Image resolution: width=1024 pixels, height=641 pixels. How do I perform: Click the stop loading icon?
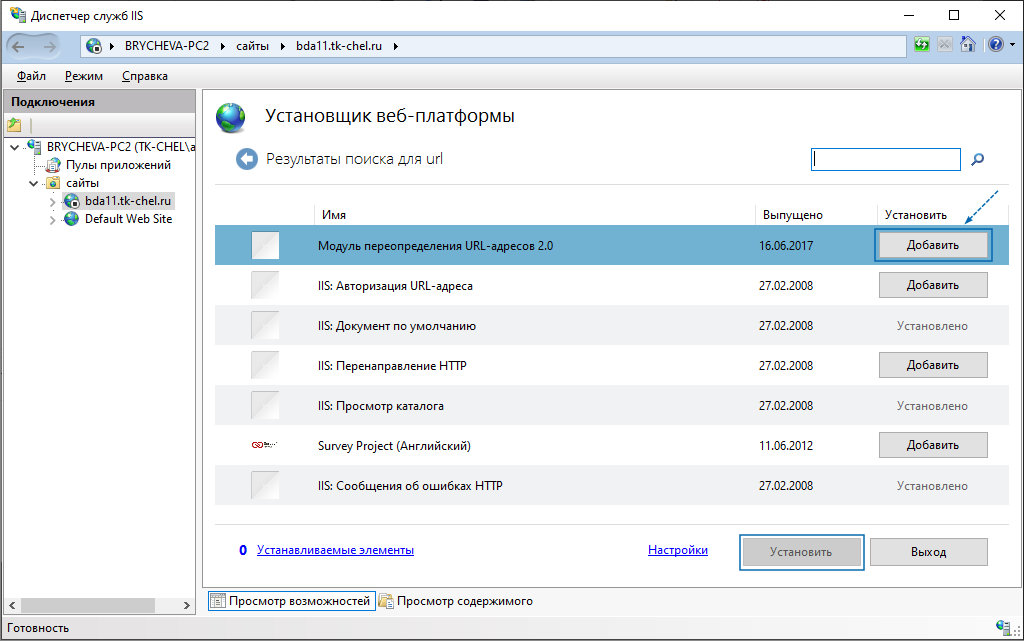tap(944, 44)
